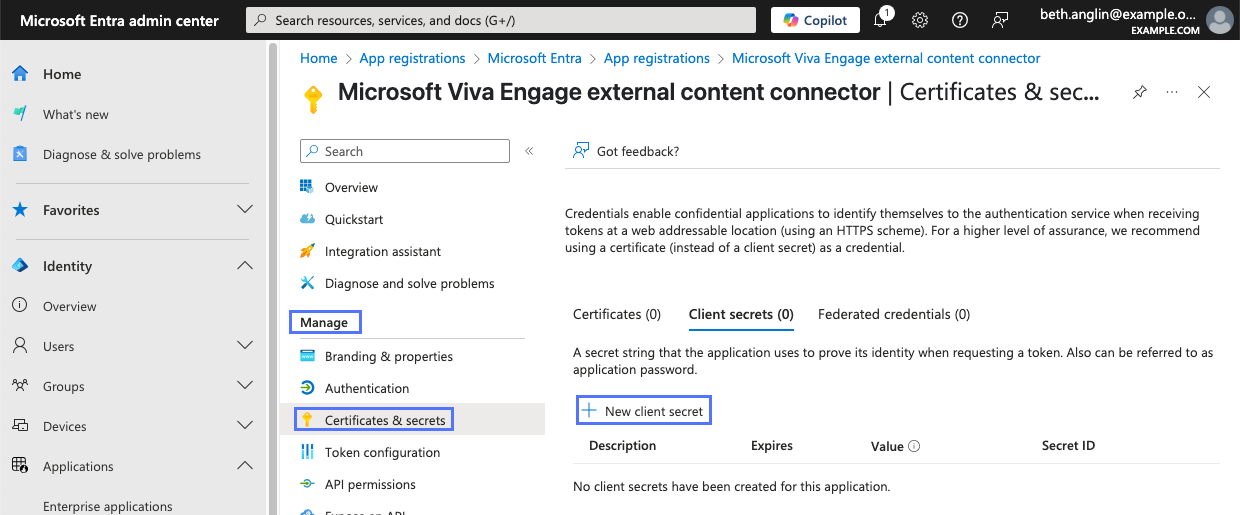Image resolution: width=1240 pixels, height=515 pixels.
Task: Click the Integration assistant rocket icon
Action: coord(307,251)
